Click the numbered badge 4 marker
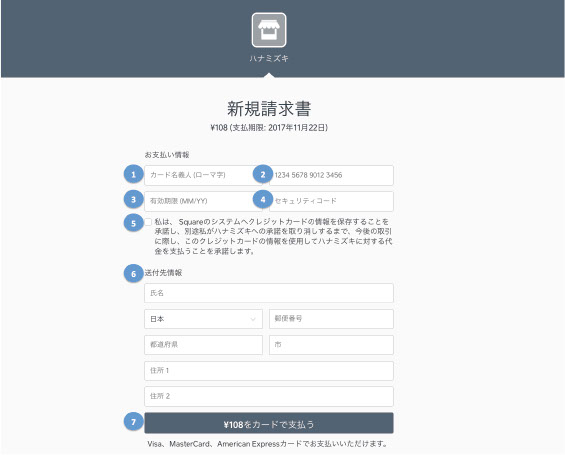The width and height of the screenshot is (565, 455). click(x=263, y=199)
